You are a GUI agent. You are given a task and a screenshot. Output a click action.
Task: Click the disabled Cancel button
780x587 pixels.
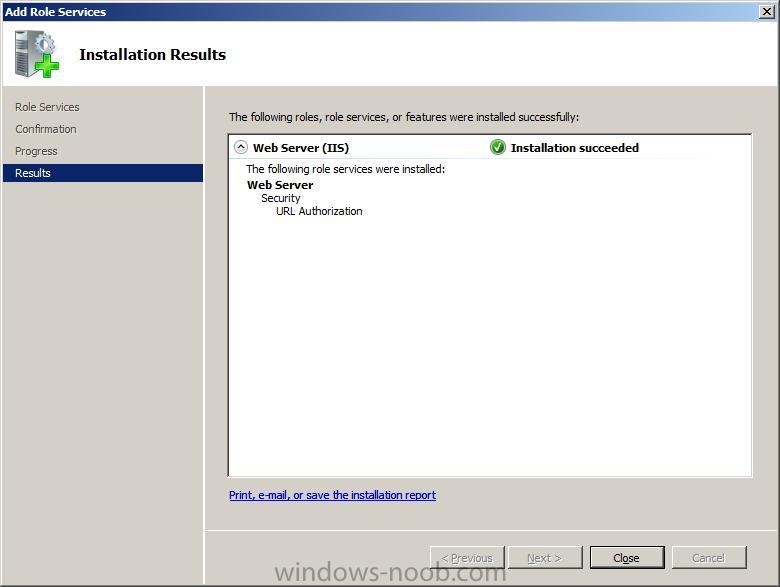pos(709,558)
